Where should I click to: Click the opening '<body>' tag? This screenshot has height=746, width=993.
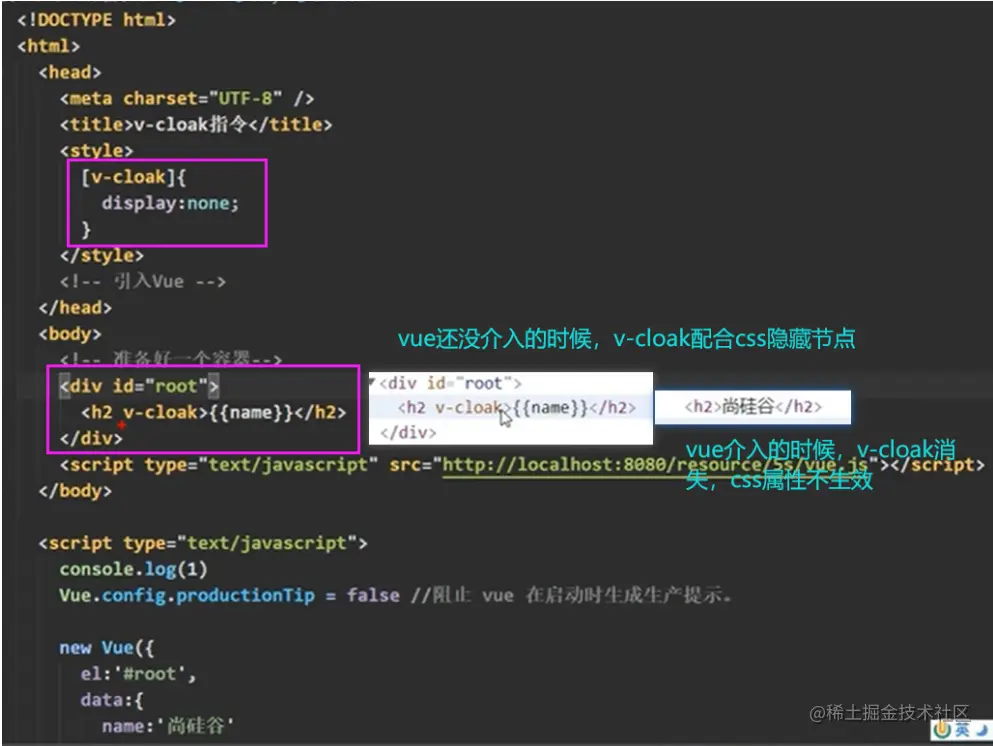70,334
